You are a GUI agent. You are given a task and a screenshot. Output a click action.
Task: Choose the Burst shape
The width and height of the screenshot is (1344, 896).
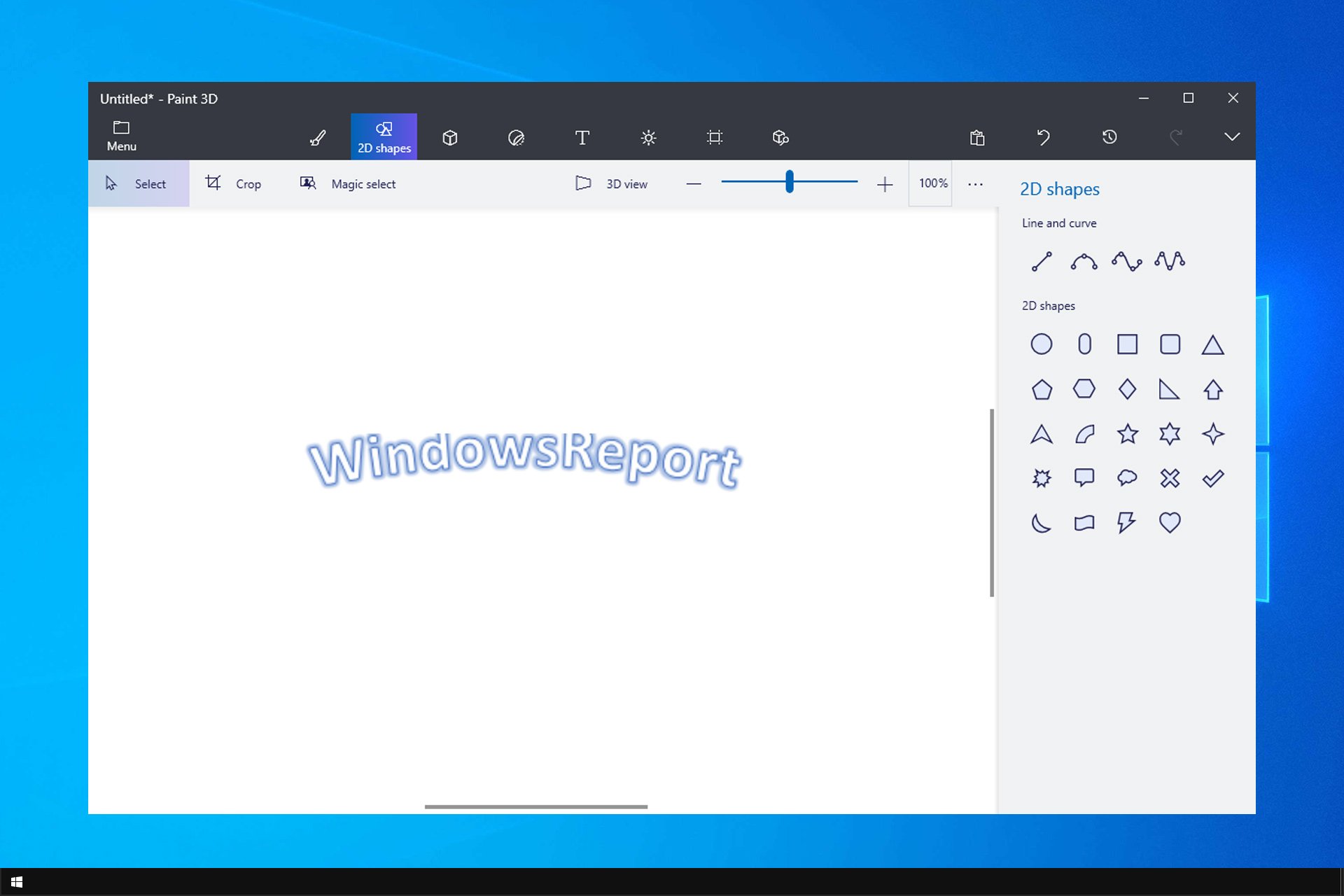(x=1042, y=478)
